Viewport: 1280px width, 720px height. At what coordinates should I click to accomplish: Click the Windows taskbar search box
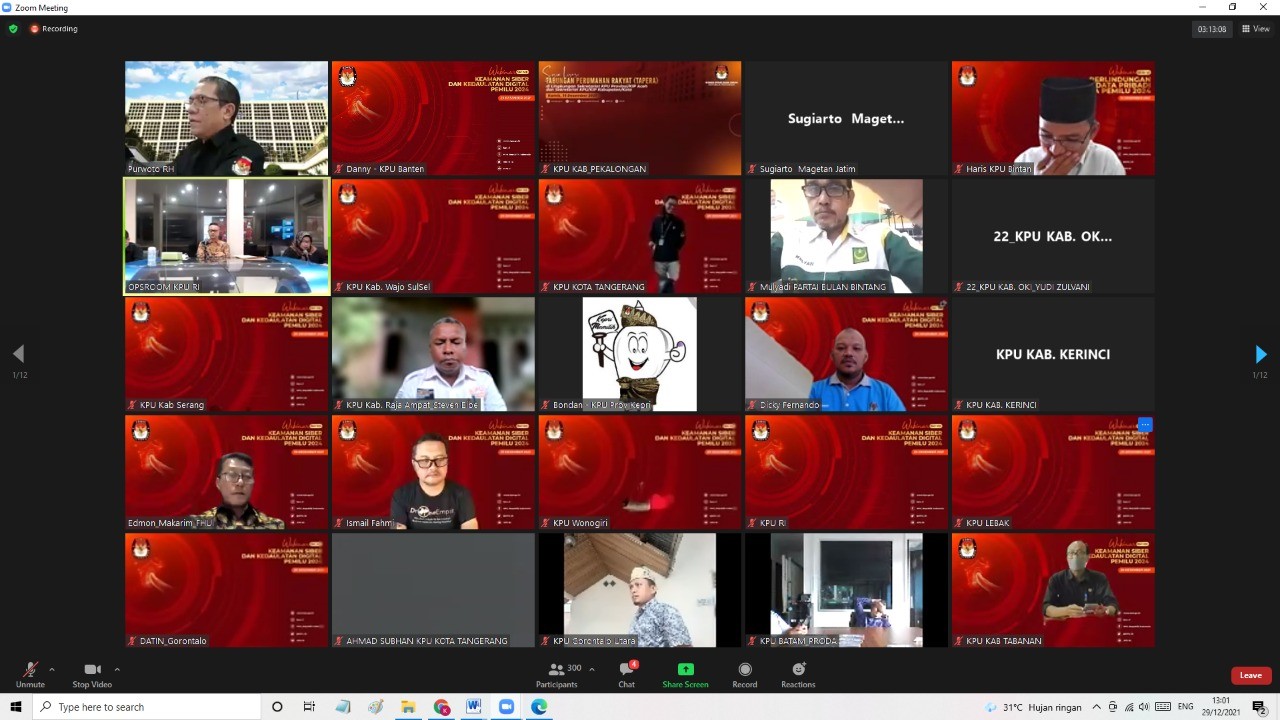tap(148, 707)
